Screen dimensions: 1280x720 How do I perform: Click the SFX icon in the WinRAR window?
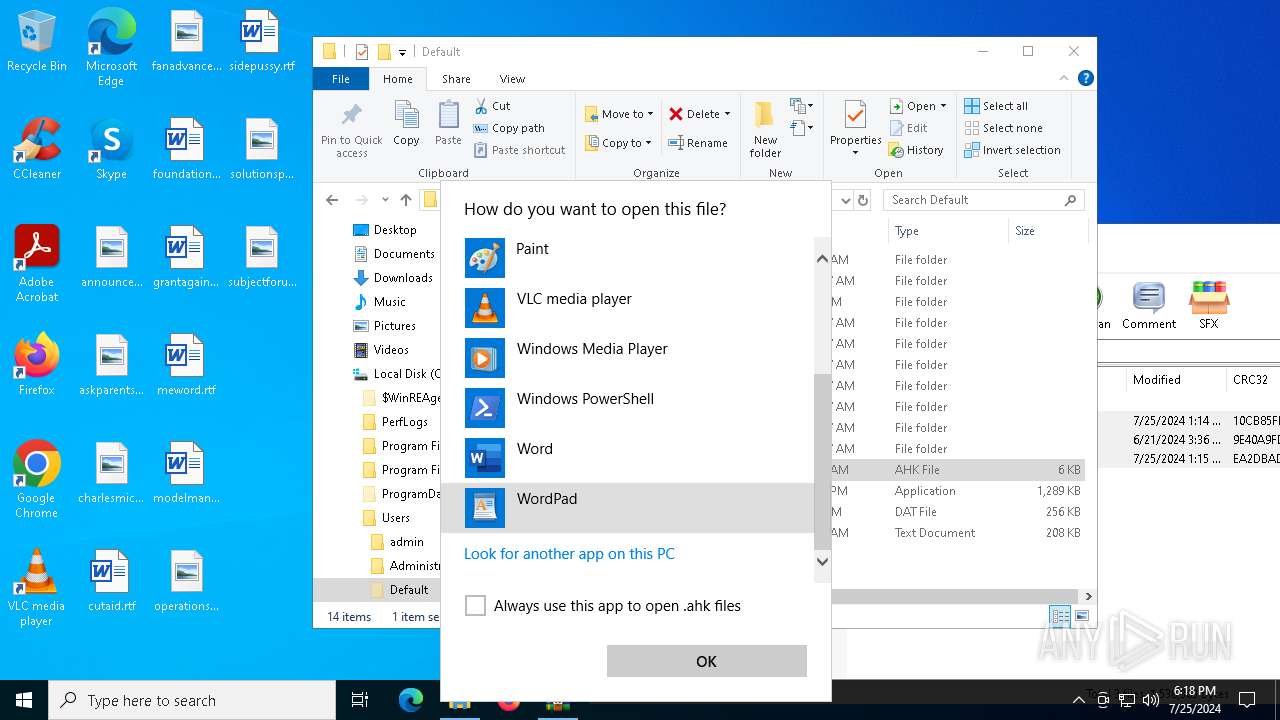1209,306
